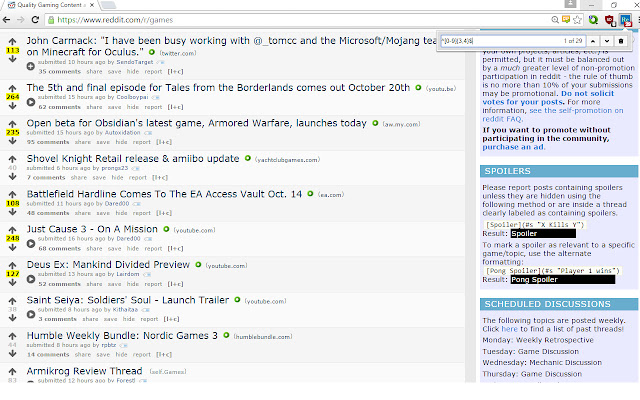This screenshot has height=400, width=640.
Task: Close the Quality Gaming Content tab
Action: click(92, 5)
